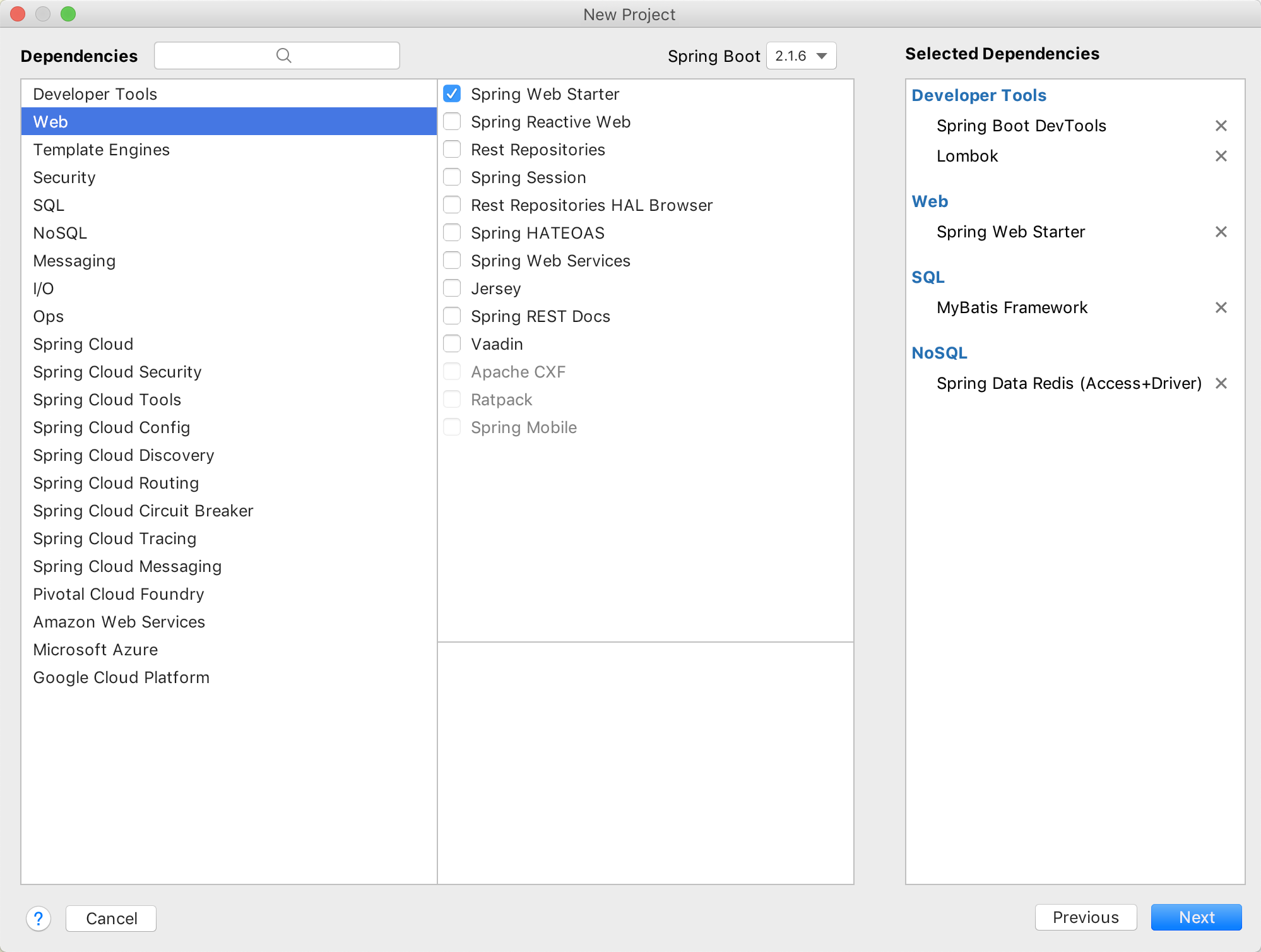Uncheck the Spring Web Starter checkbox

(452, 94)
